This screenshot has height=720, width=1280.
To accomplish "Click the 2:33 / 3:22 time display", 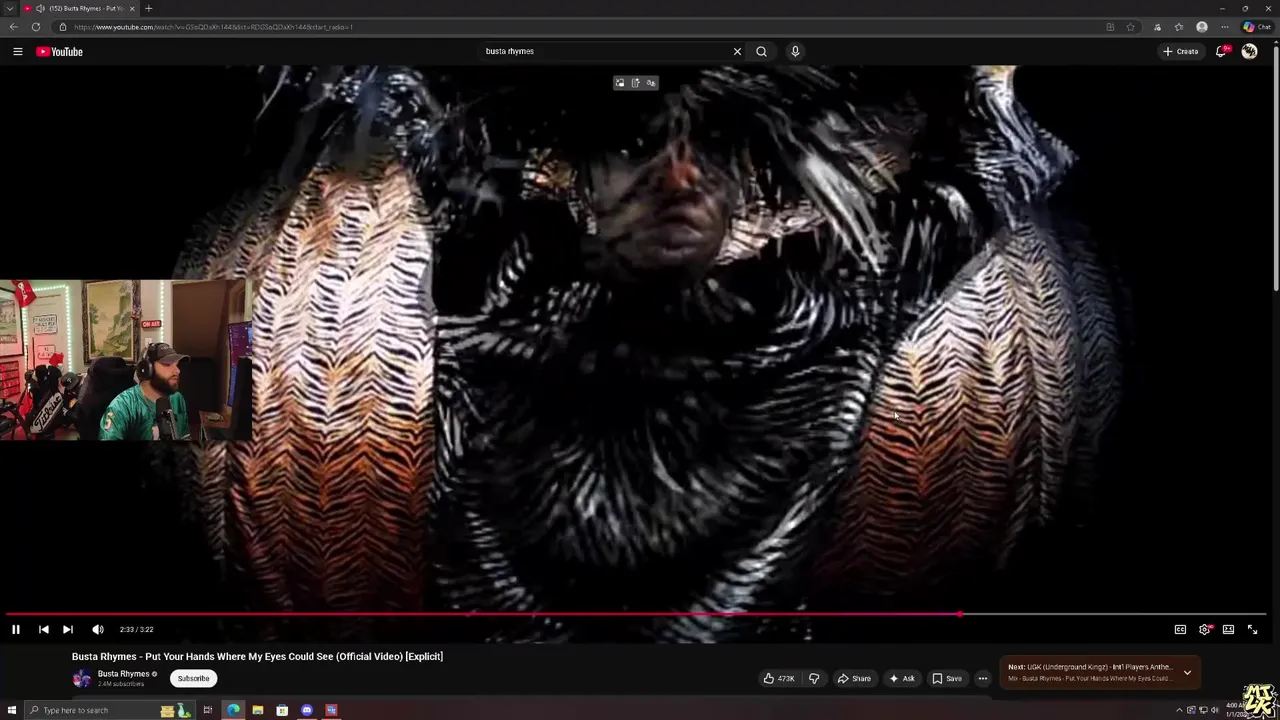I will pos(136,629).
